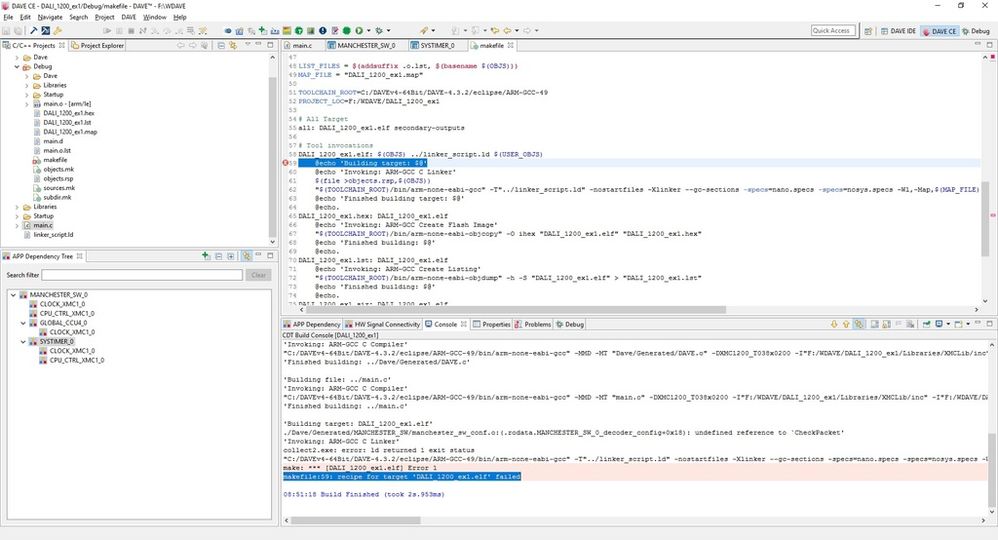Image resolution: width=998 pixels, height=540 pixels.
Task: Toggle link-with-editor icon in APP Dependency Tree panel
Action: tap(246, 256)
